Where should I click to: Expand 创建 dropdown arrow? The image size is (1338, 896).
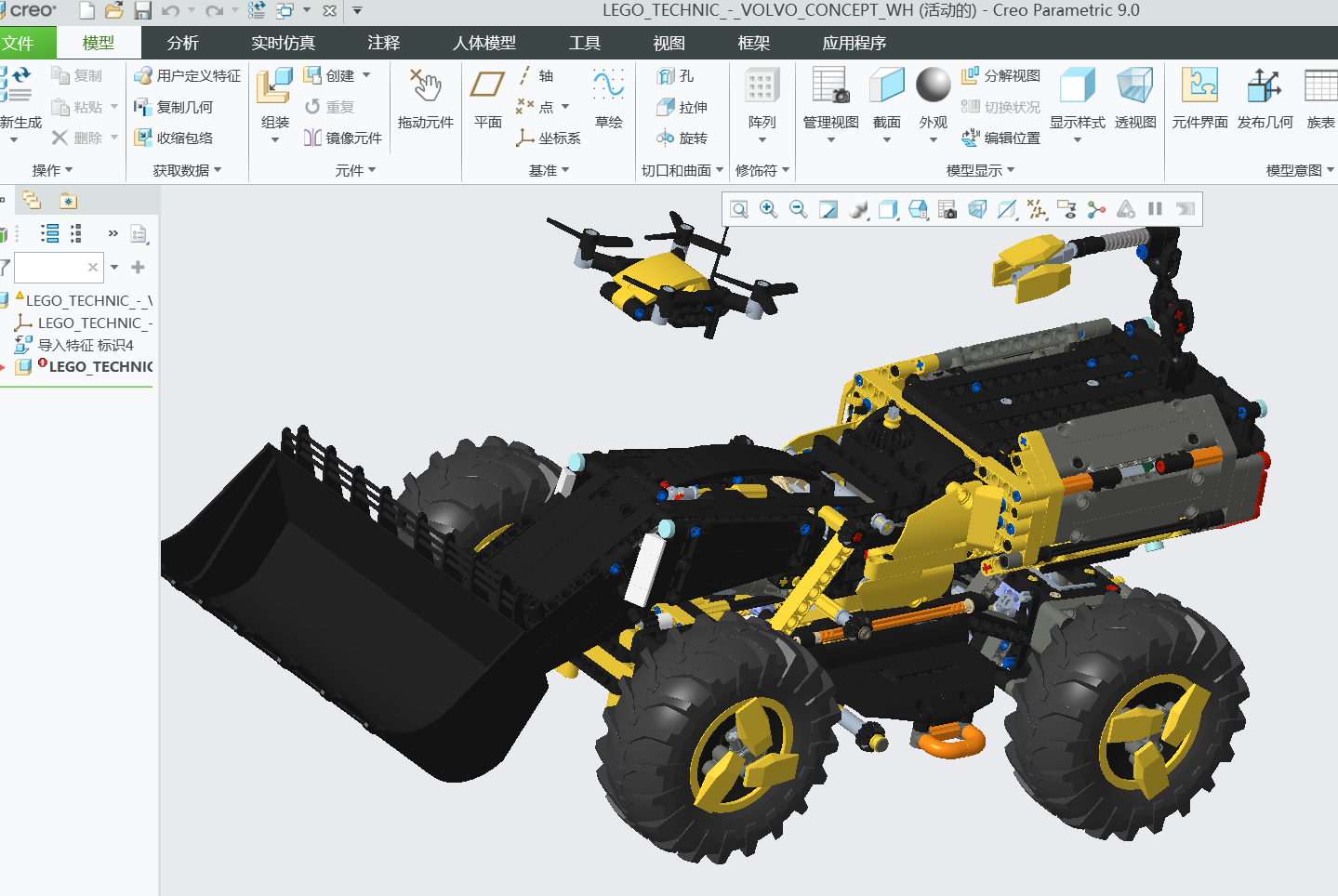click(366, 75)
